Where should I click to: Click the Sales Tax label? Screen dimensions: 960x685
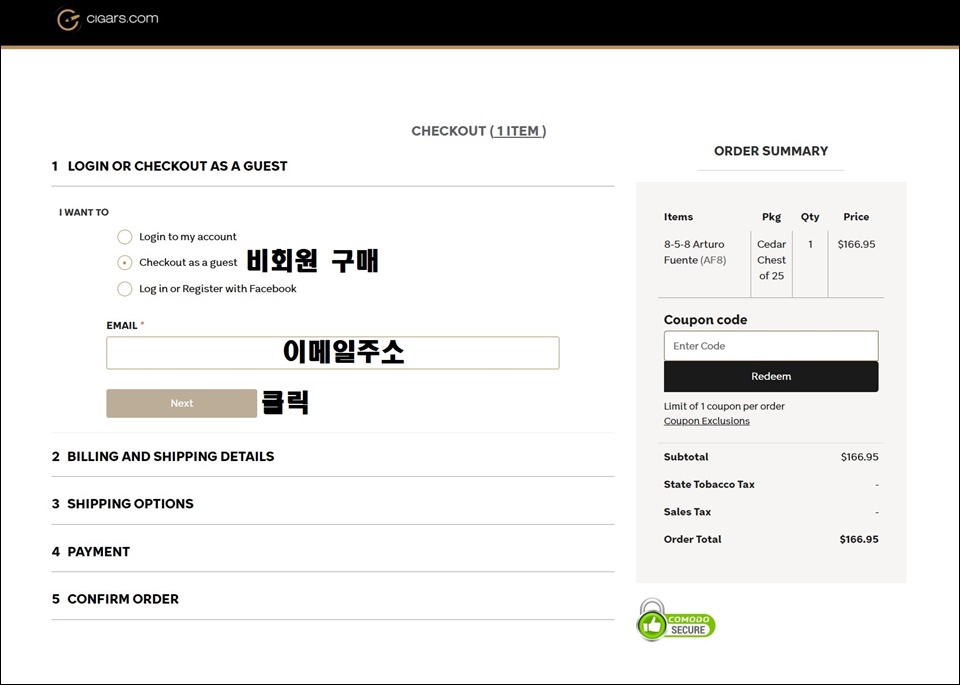click(x=687, y=512)
